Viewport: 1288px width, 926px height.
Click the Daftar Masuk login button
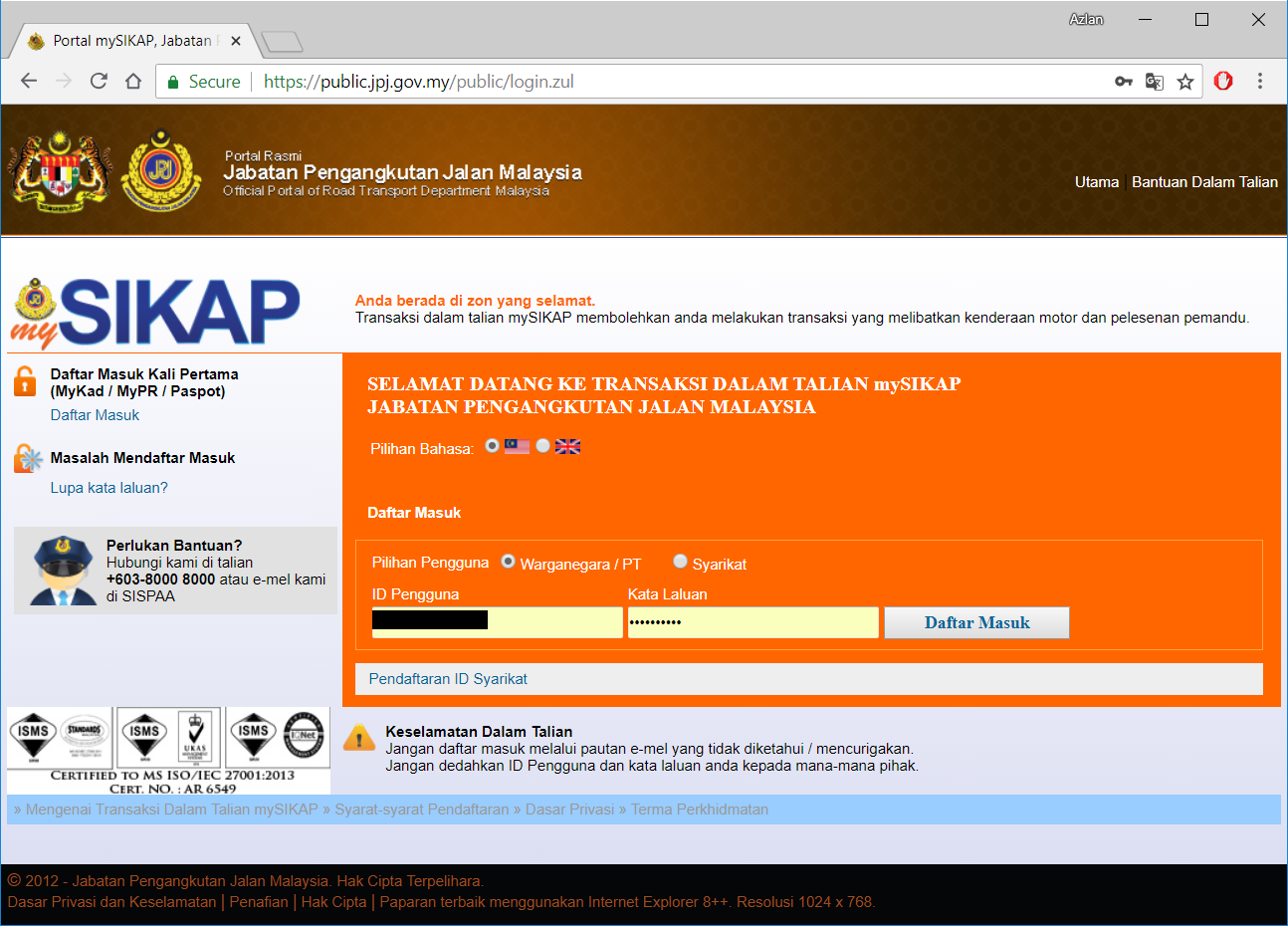point(976,622)
